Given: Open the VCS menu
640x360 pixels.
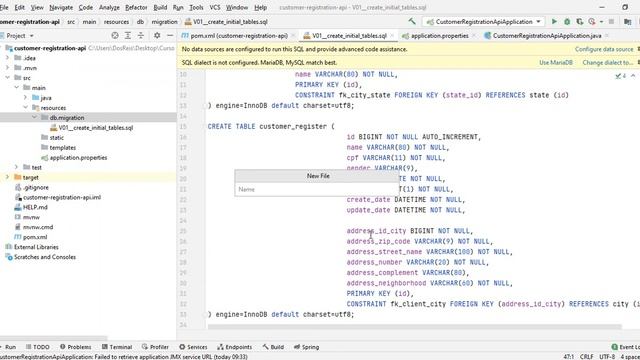Looking at the screenshot, I should point(215,7).
